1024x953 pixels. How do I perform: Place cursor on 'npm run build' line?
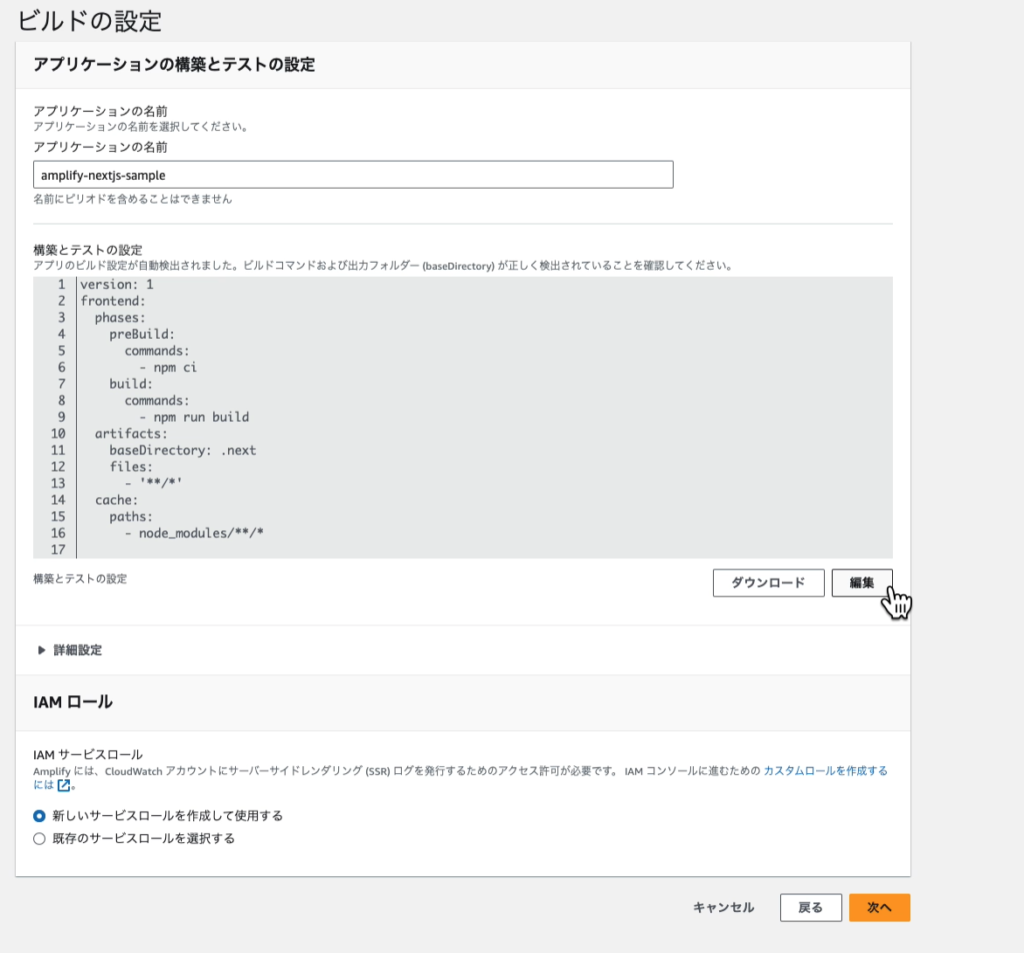(x=194, y=417)
